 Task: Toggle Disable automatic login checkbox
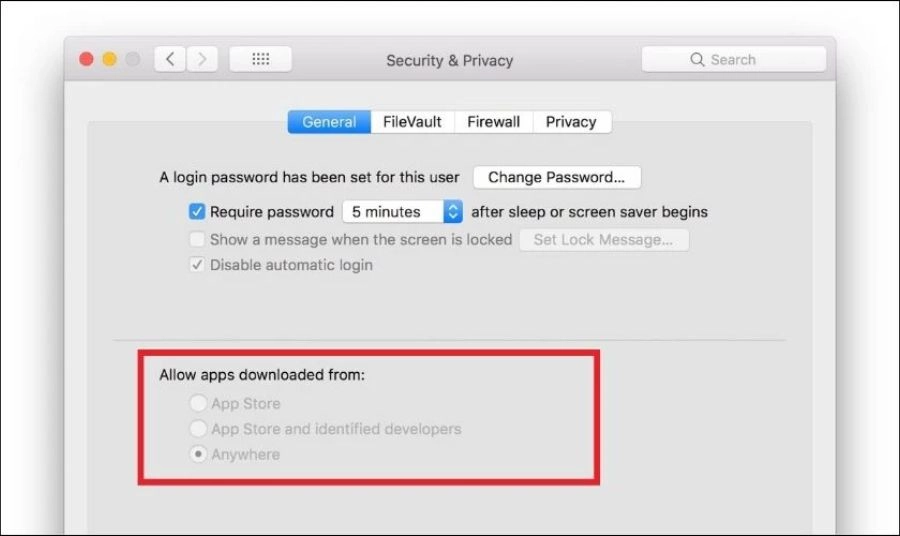pos(197,265)
